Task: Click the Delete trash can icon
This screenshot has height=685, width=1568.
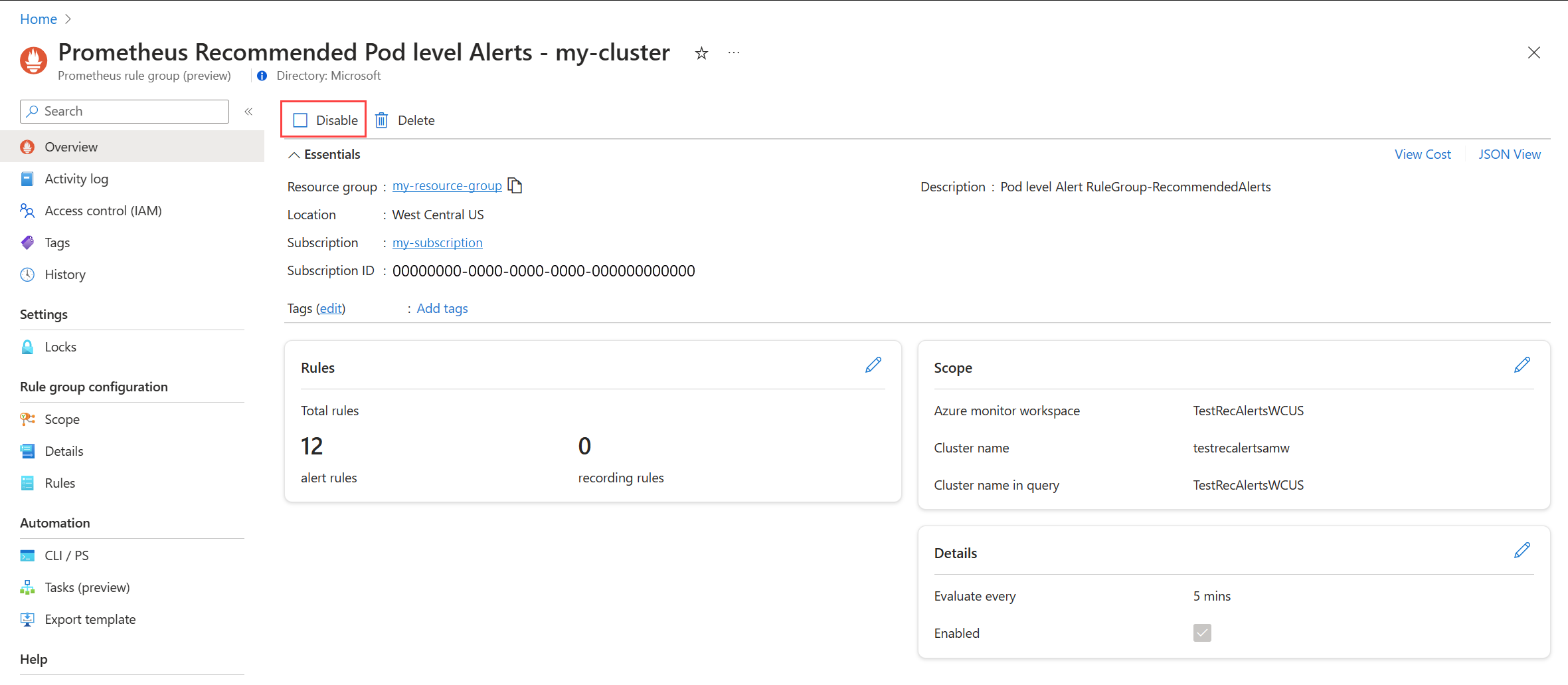Action: (382, 120)
